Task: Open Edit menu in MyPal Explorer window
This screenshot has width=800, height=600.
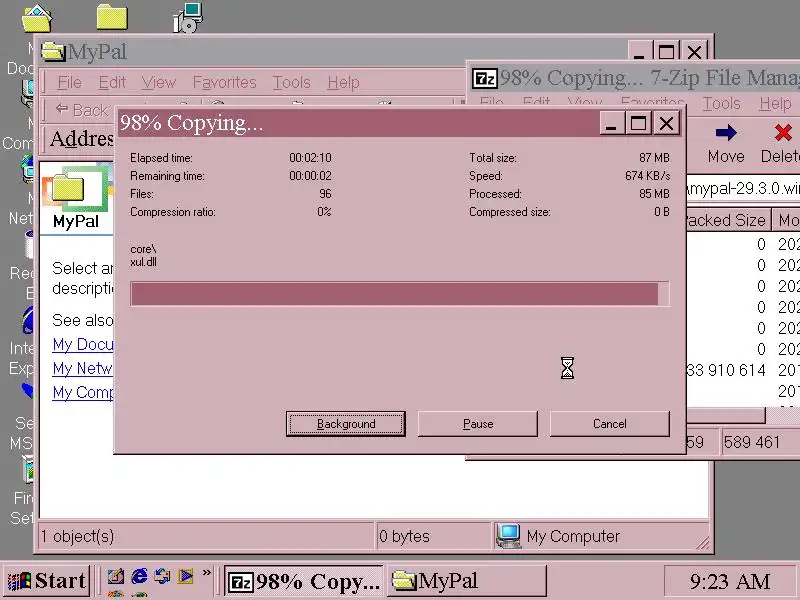Action: [x=112, y=82]
